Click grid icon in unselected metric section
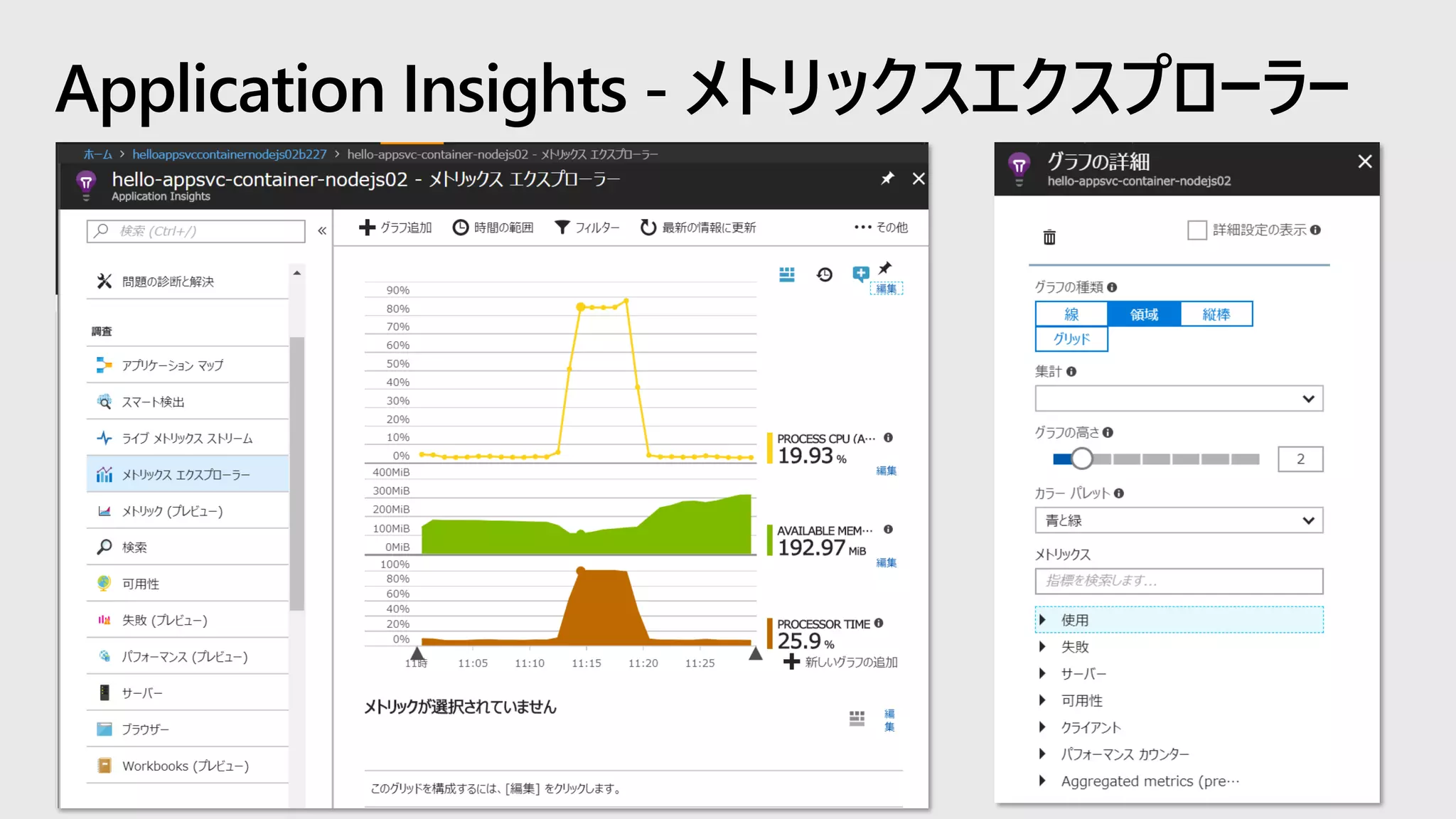This screenshot has width=1456, height=819. point(857,718)
